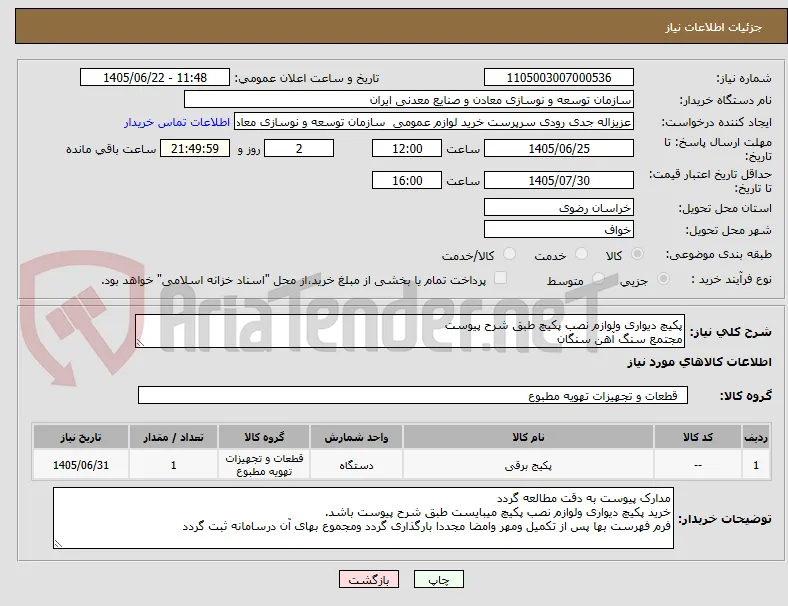788x606 pixels.
Task: Click the نام کالا column header
Action: [x=528, y=437]
